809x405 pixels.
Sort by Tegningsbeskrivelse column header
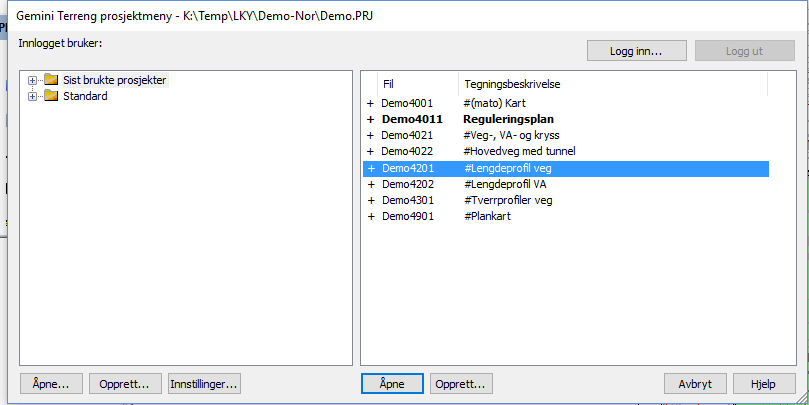510,84
